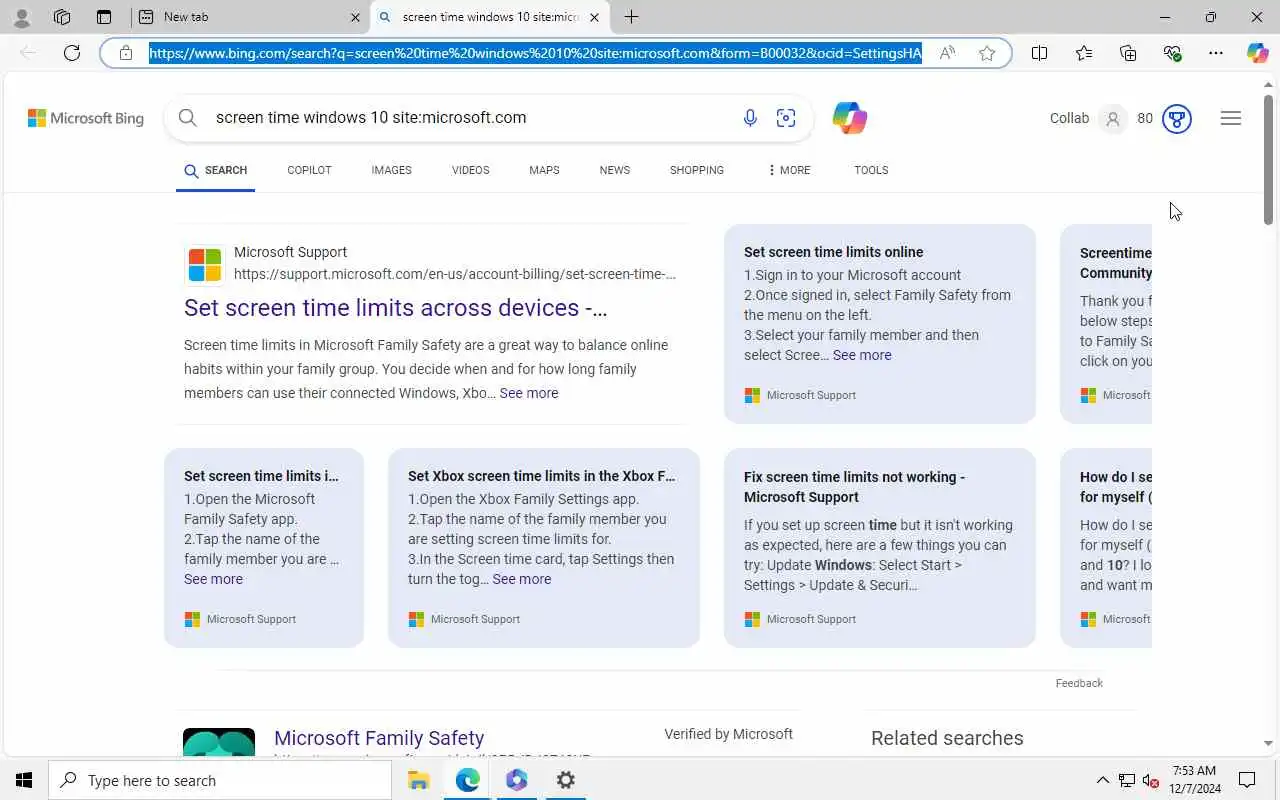1280x800 pixels.
Task: Click the Microsoft Support site logo thumbnail
Action: [x=205, y=265]
